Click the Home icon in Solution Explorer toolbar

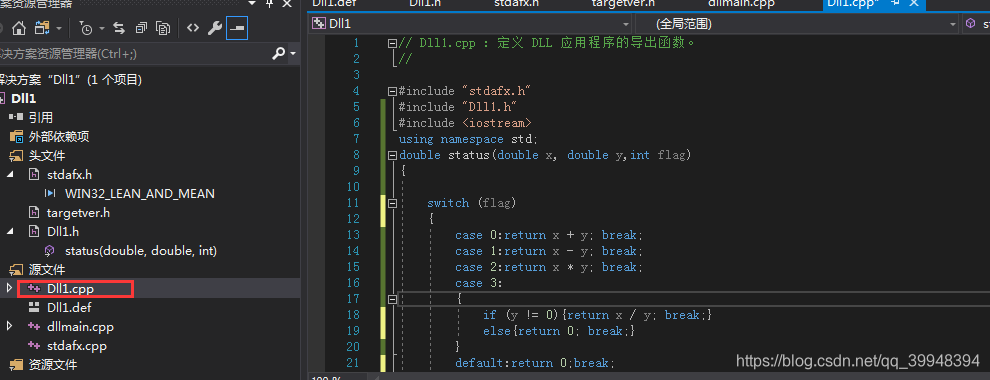click(19, 28)
